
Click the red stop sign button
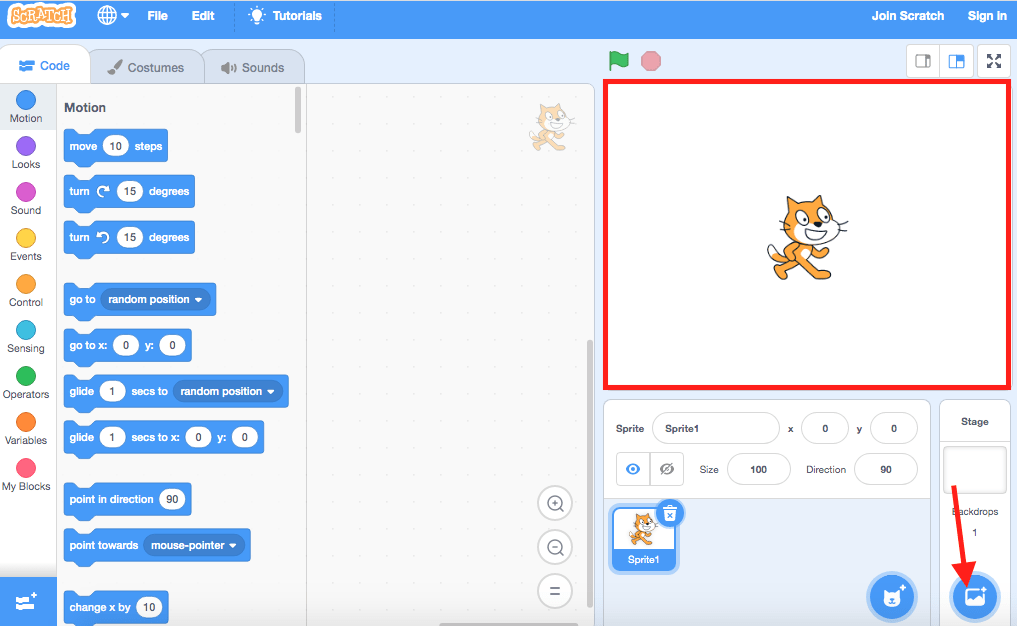pyautogui.click(x=651, y=61)
